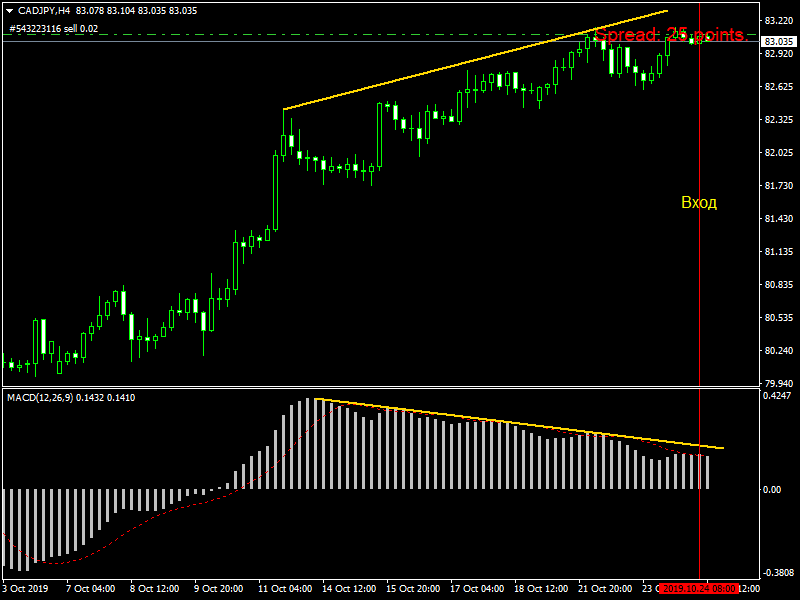The image size is (800, 600).
Task: Click time axis label 21 Oct 20:00
Action: [x=605, y=589]
